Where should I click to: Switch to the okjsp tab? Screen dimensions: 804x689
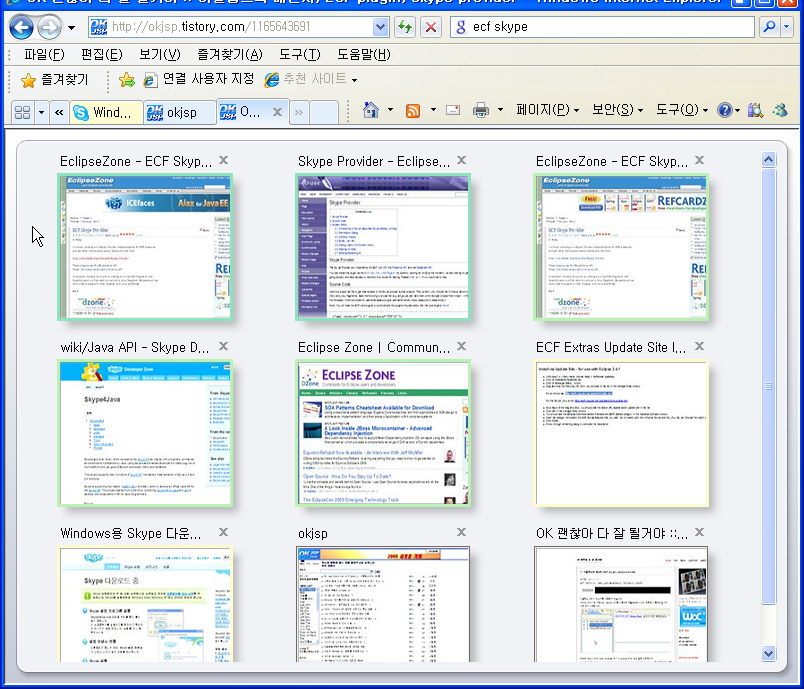coord(179,112)
